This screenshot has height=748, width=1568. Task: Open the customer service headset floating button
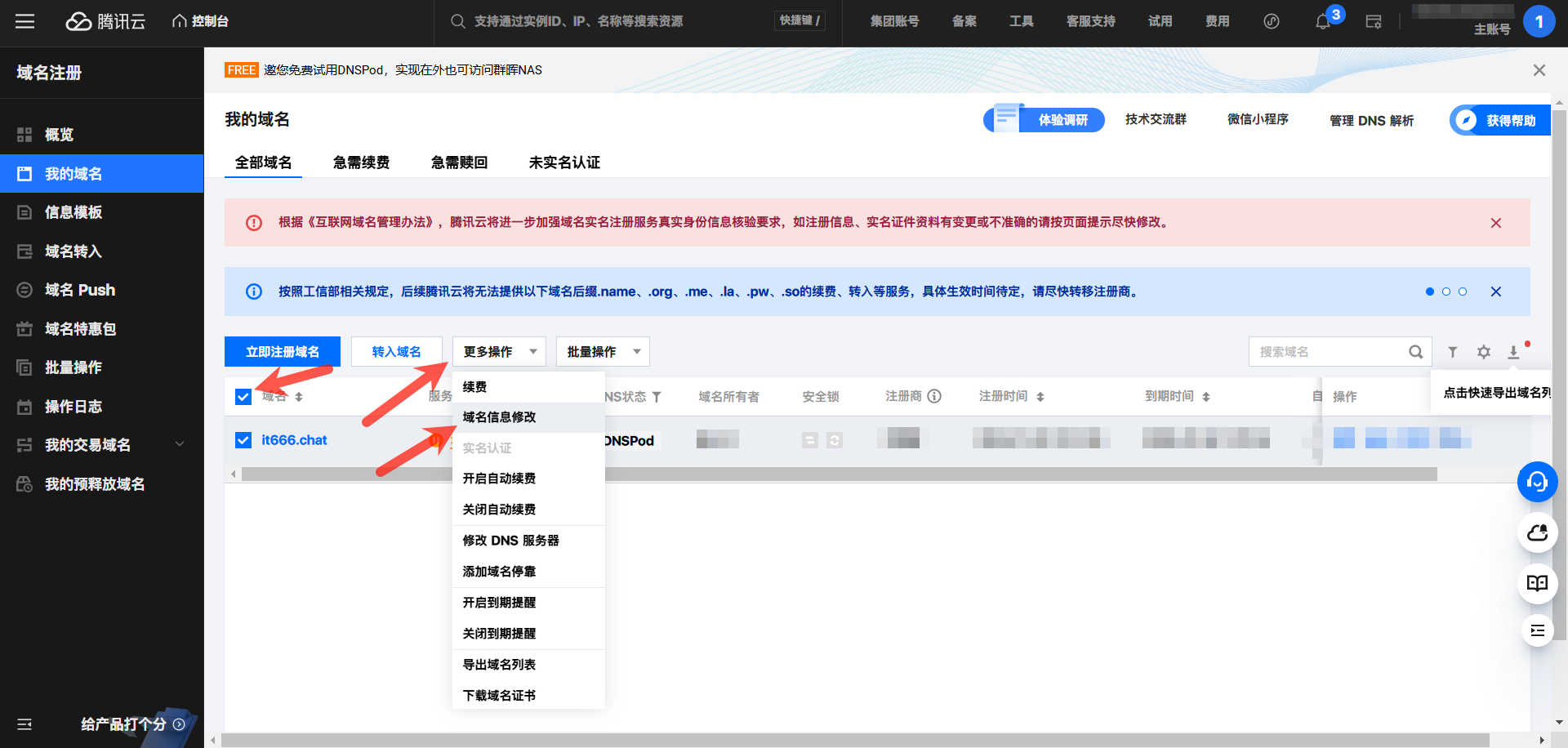click(1538, 483)
